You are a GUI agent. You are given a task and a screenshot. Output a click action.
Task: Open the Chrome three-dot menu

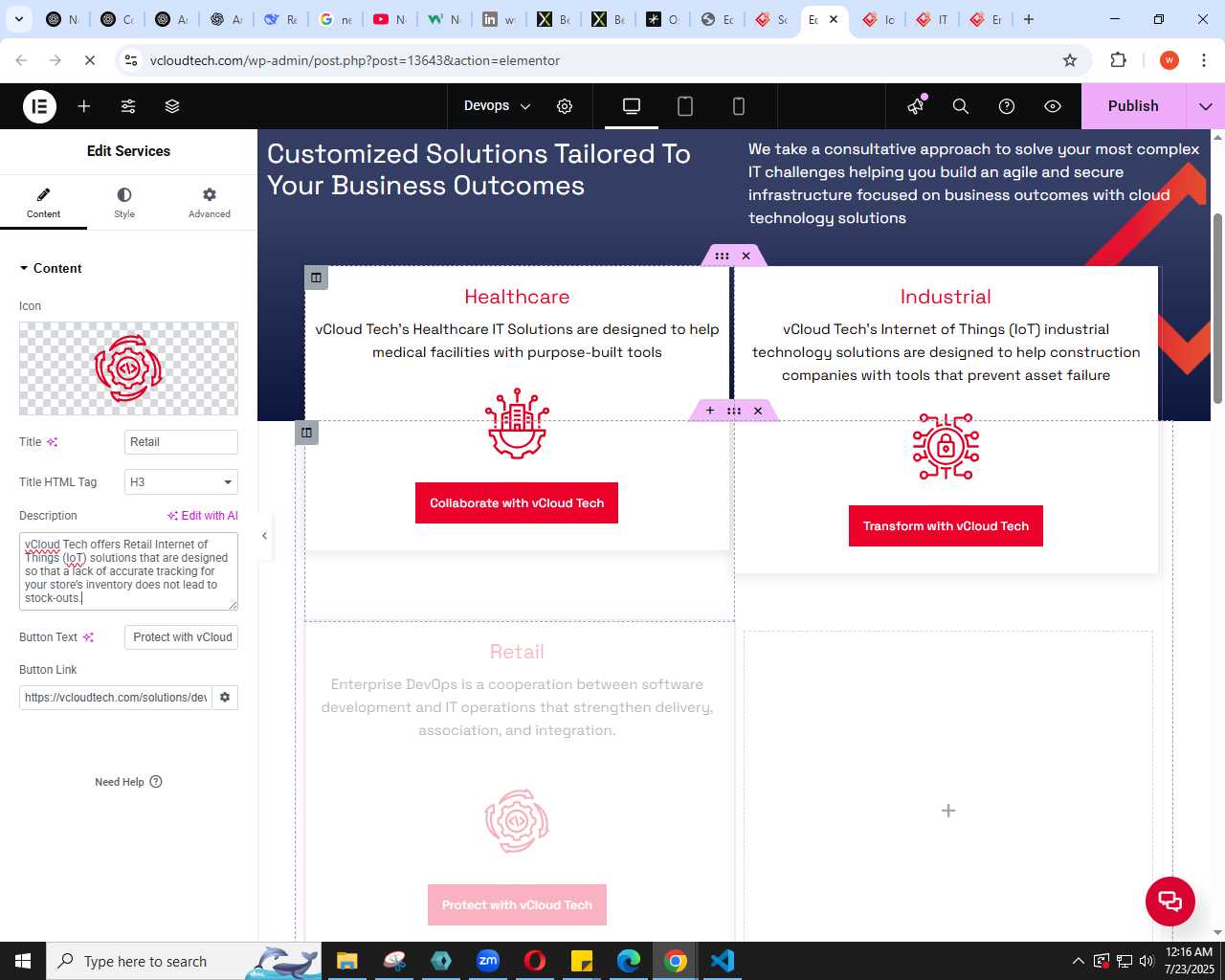[1204, 60]
